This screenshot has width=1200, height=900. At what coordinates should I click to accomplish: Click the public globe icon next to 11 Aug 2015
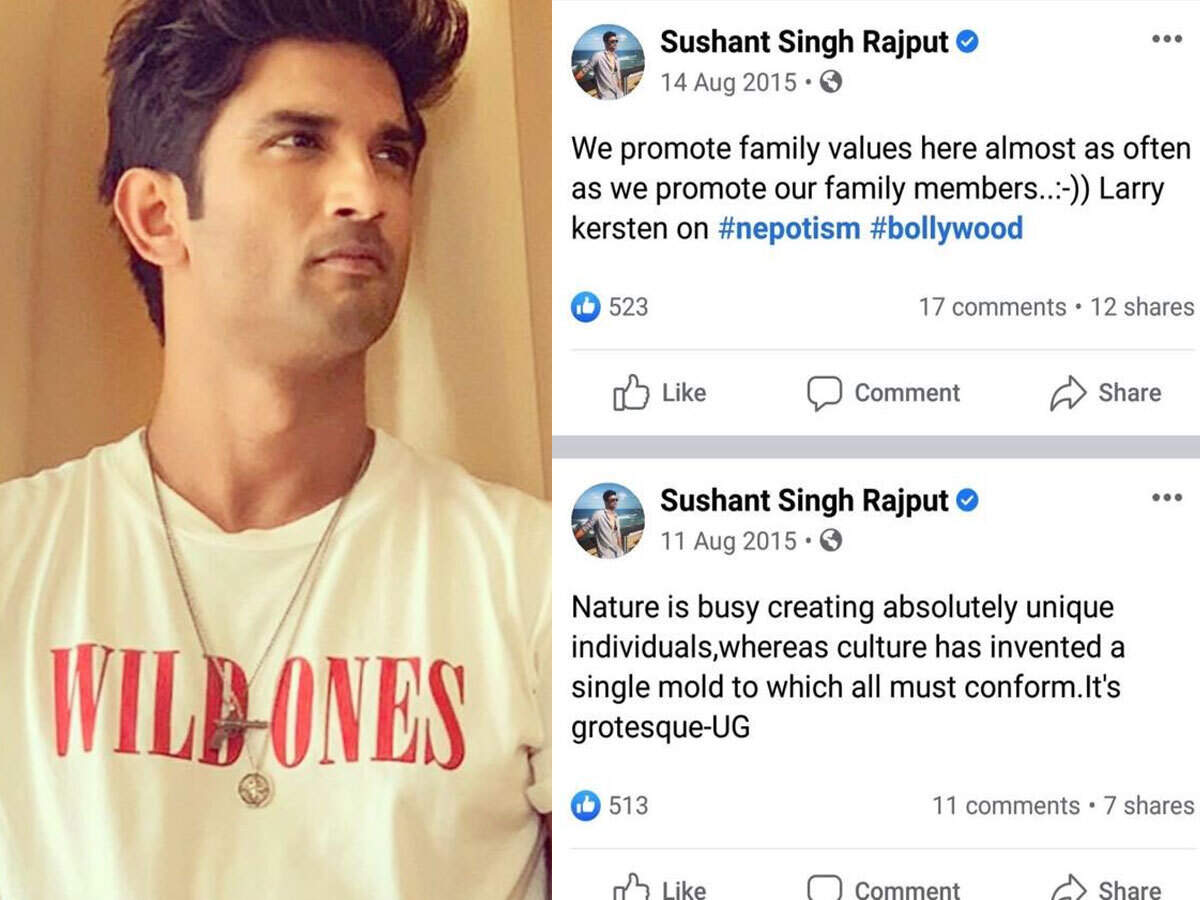coord(830,541)
